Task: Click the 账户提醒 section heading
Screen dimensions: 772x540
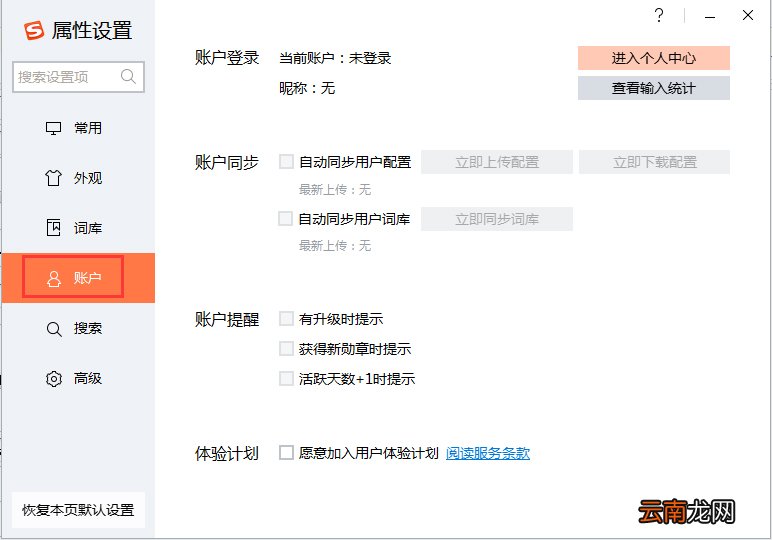Action: [x=227, y=319]
